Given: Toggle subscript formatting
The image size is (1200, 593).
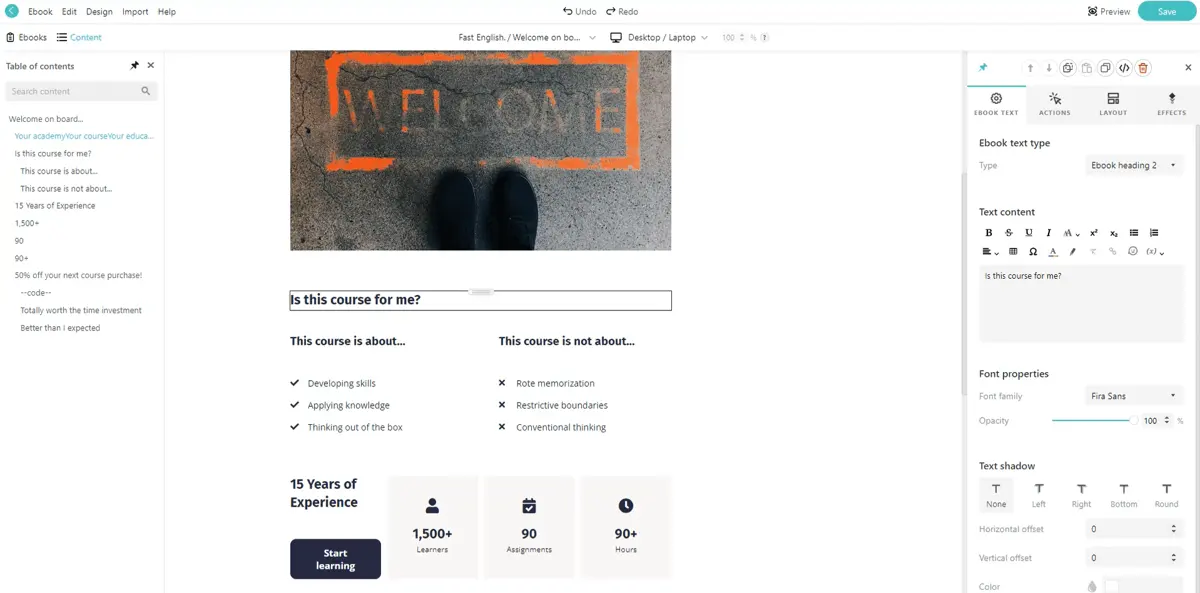Looking at the screenshot, I should (x=1114, y=233).
